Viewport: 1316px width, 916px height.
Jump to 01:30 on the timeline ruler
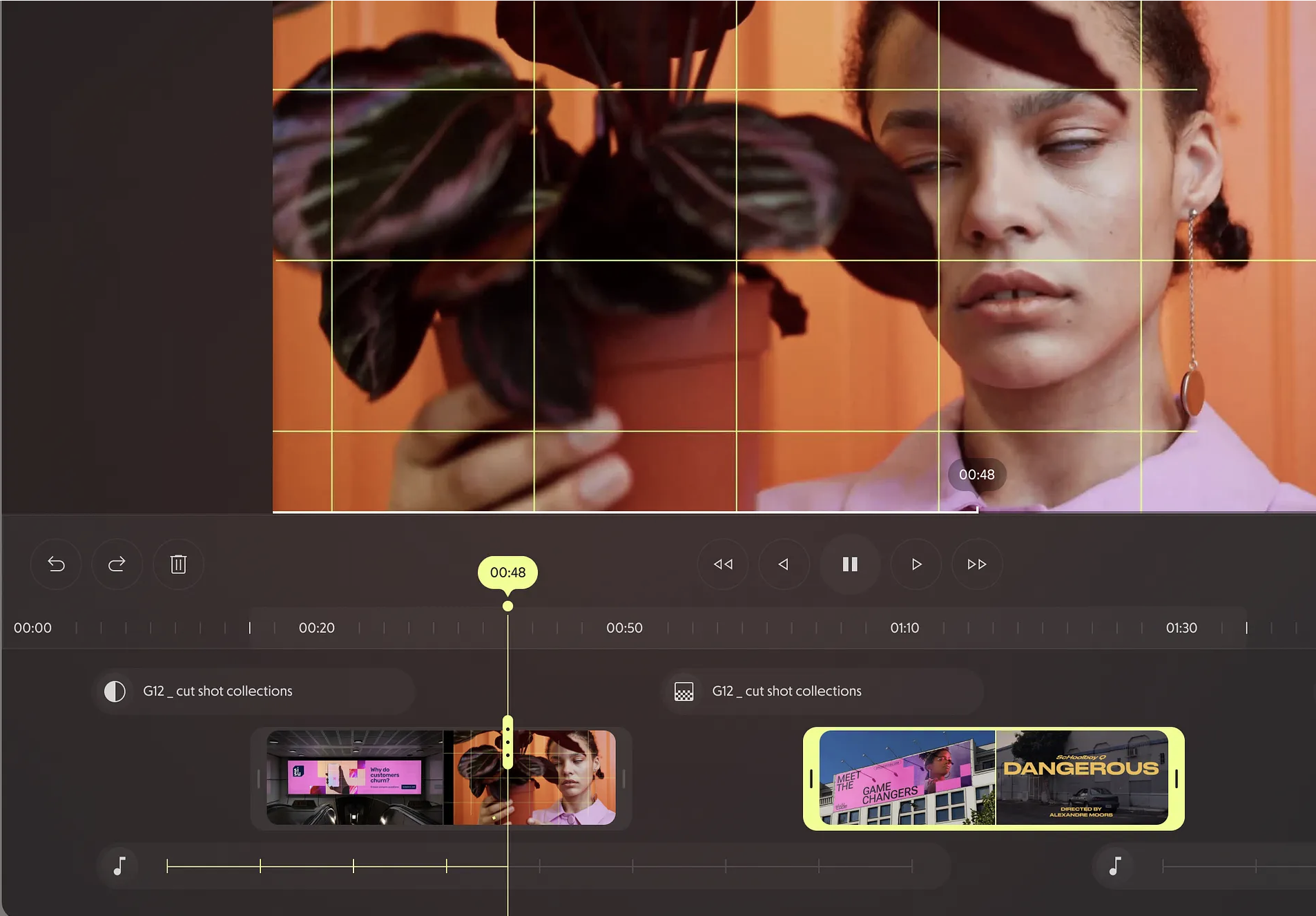1181,628
